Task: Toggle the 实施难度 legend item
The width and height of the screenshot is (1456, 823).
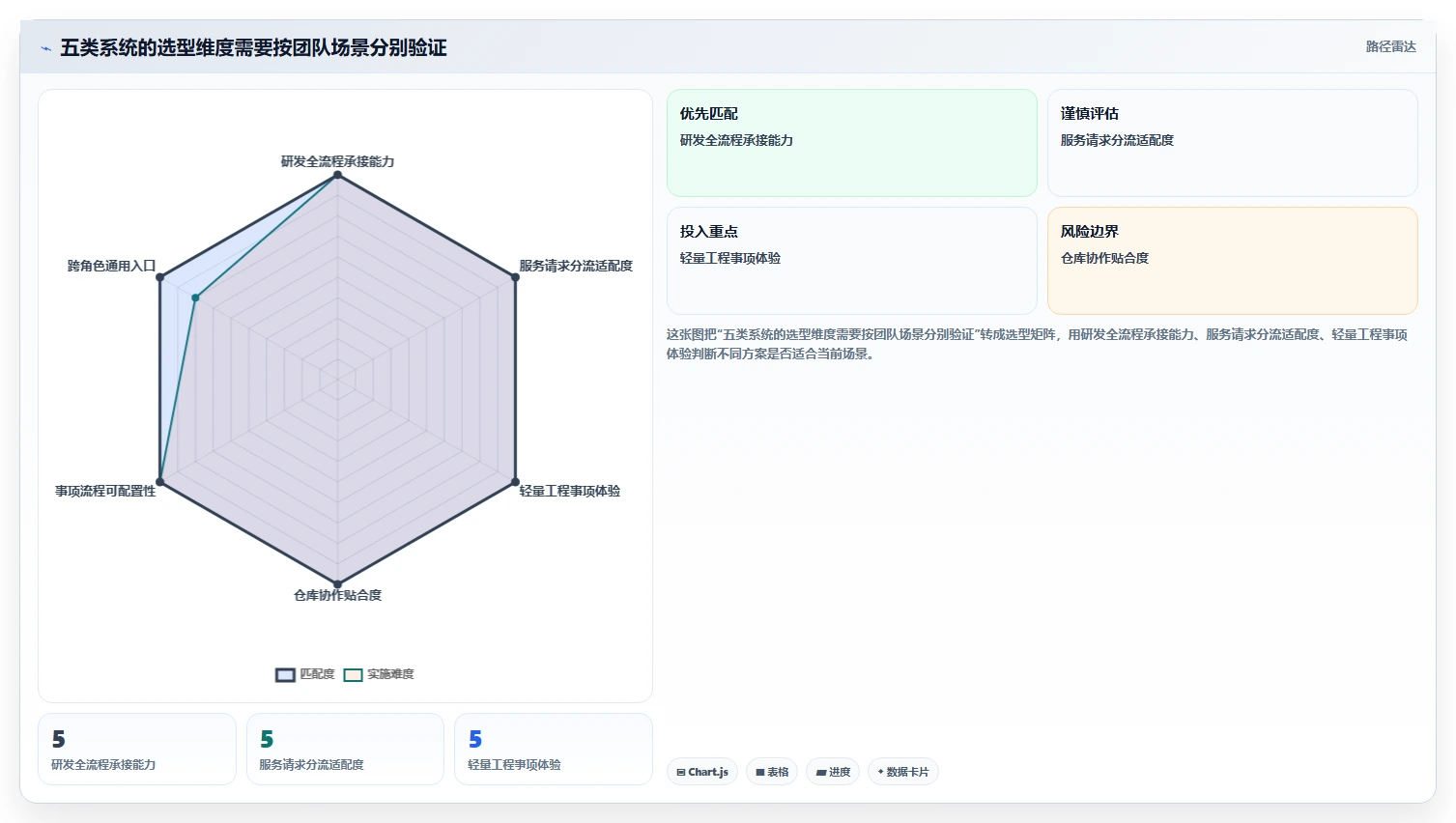Action: click(x=379, y=674)
